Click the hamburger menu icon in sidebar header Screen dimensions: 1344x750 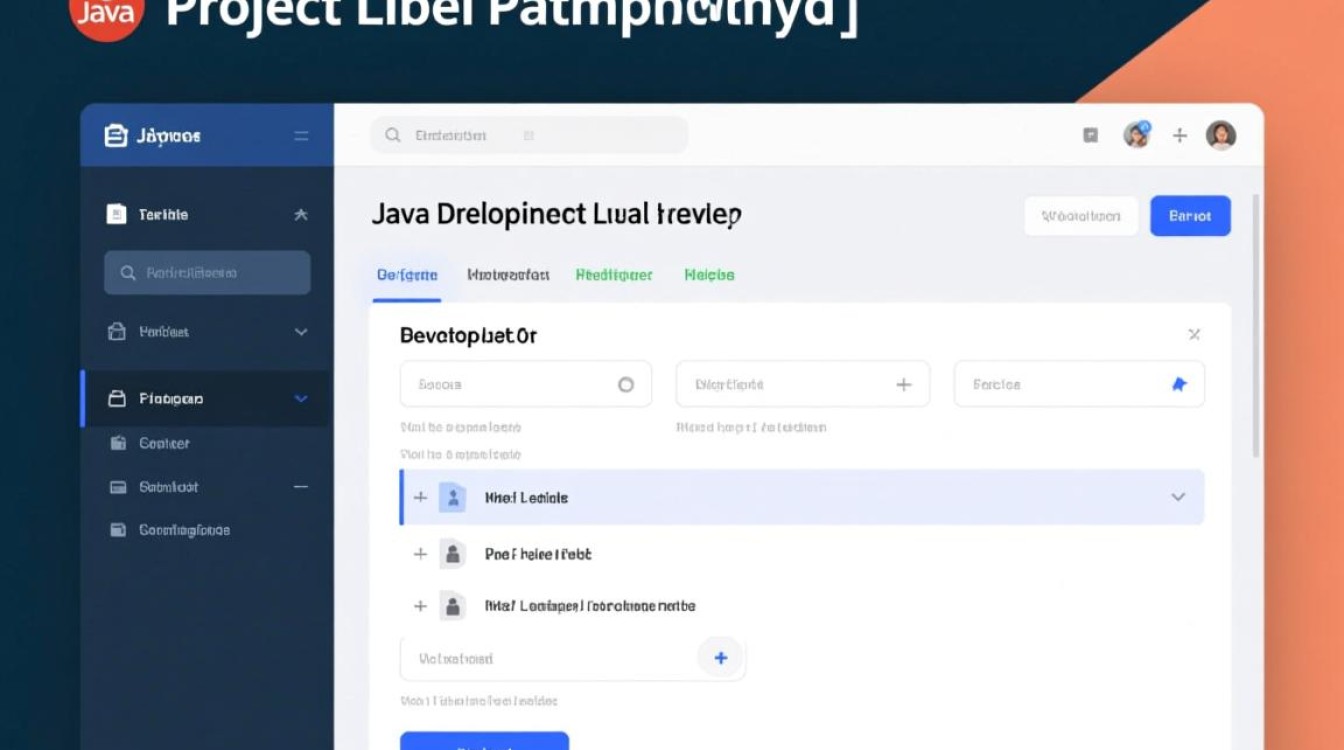[x=301, y=136]
